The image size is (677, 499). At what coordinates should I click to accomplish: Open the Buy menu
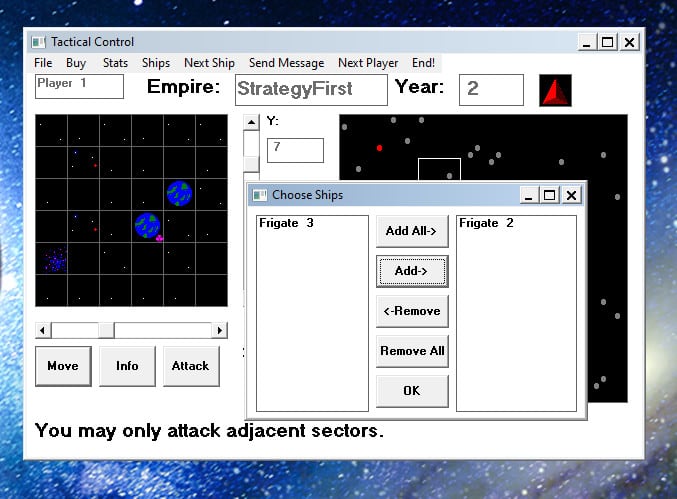76,63
